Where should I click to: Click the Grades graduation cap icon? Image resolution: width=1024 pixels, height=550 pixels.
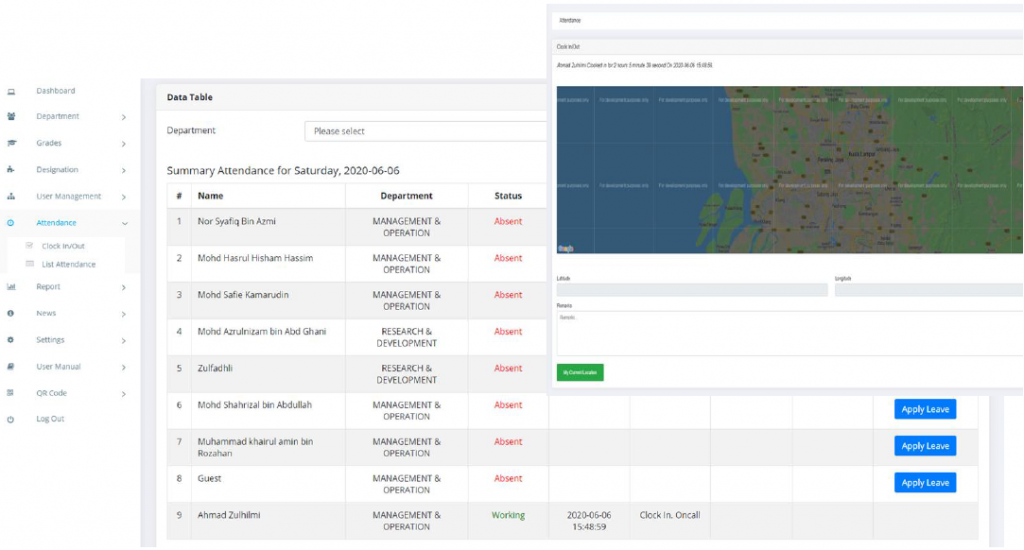[x=11, y=144]
